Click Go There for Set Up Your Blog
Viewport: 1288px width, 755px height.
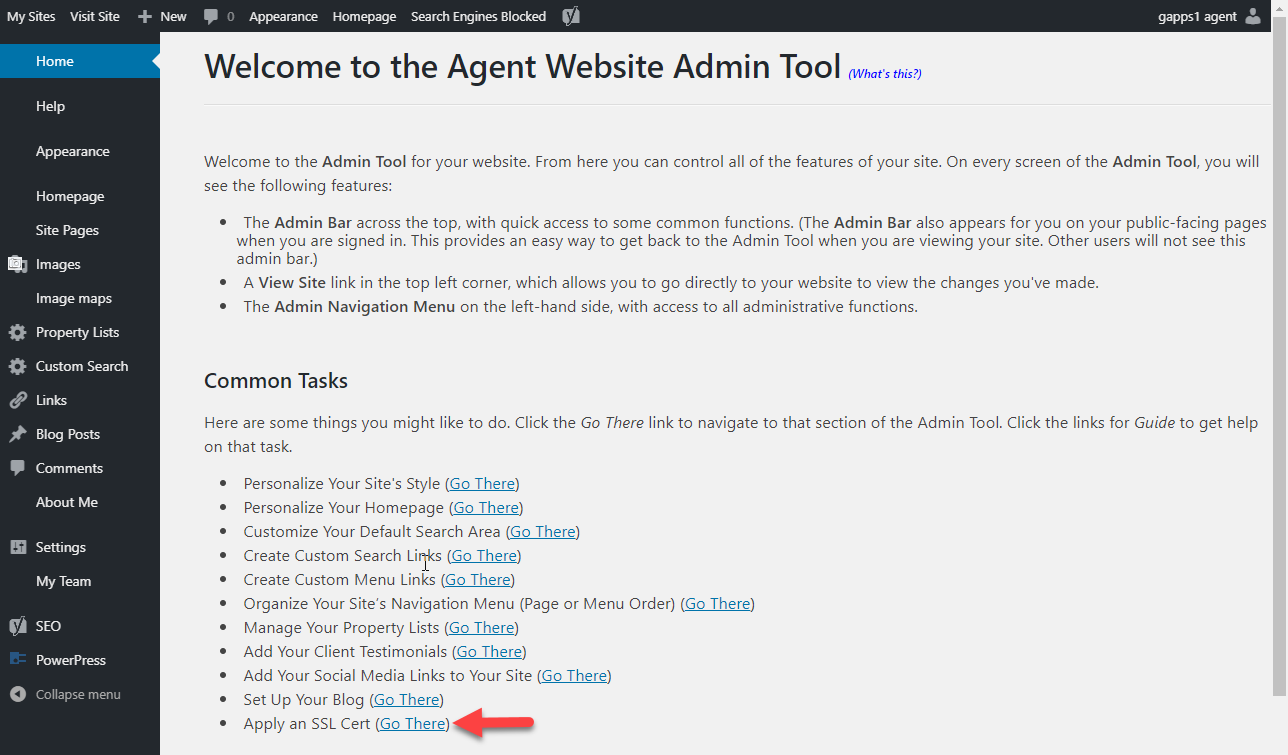tap(406, 699)
